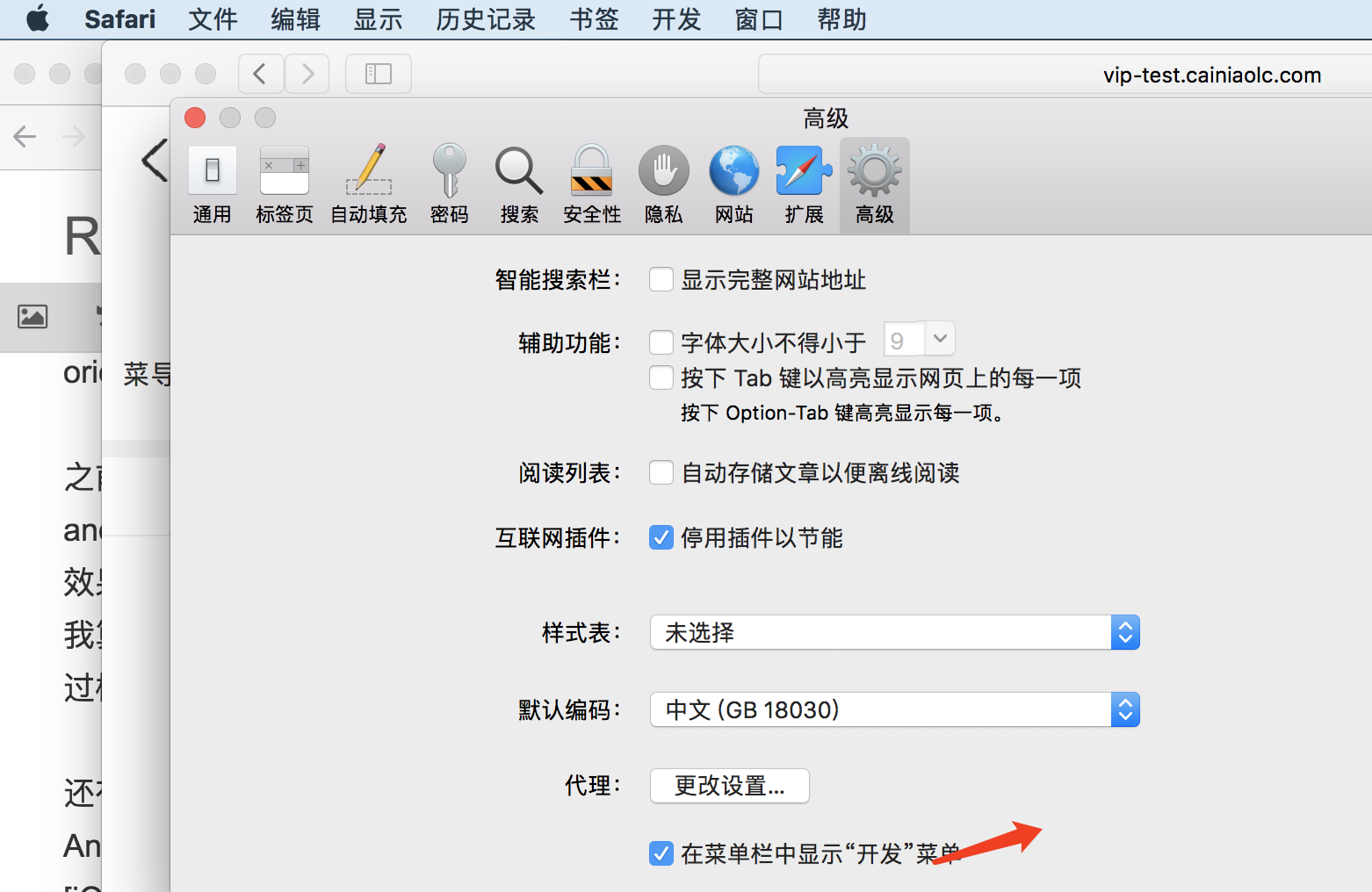Open the 帮助 menu
Viewport: 1372px width, 892px height.
pyautogui.click(x=841, y=18)
